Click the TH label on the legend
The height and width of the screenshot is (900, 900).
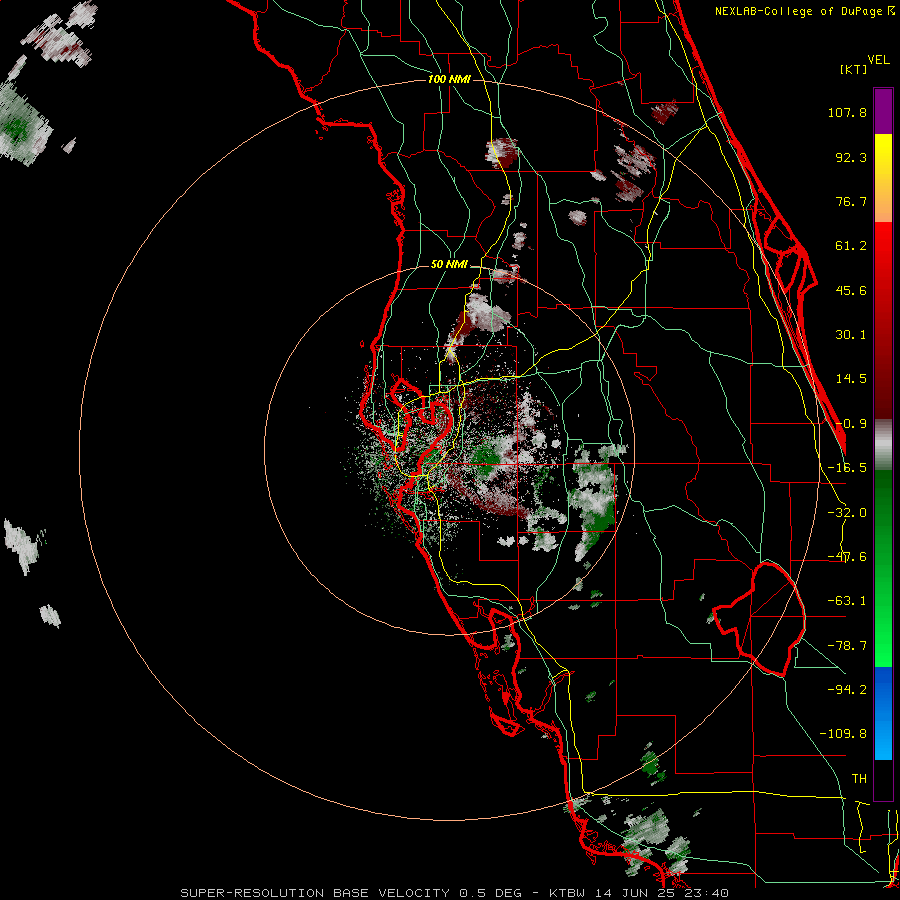[x=859, y=778]
